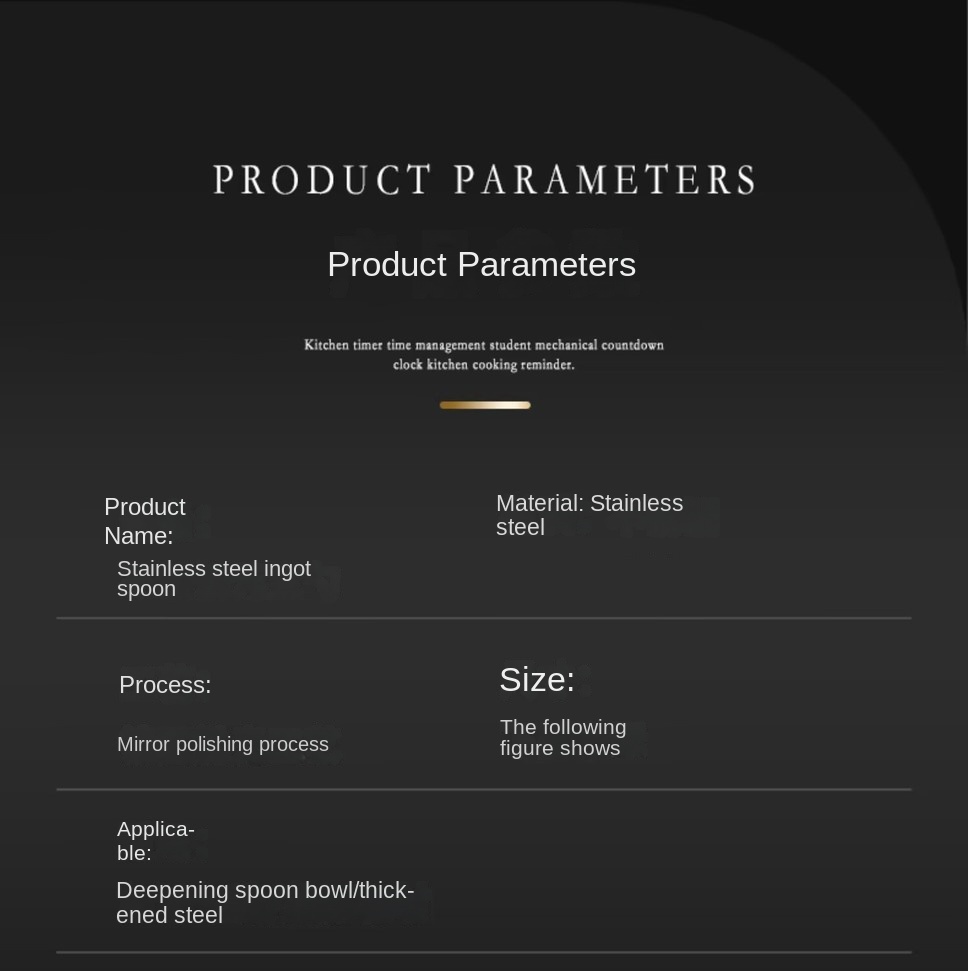The height and width of the screenshot is (971, 968).
Task: Click the word PRODUCT in serif heading
Action: tap(322, 180)
